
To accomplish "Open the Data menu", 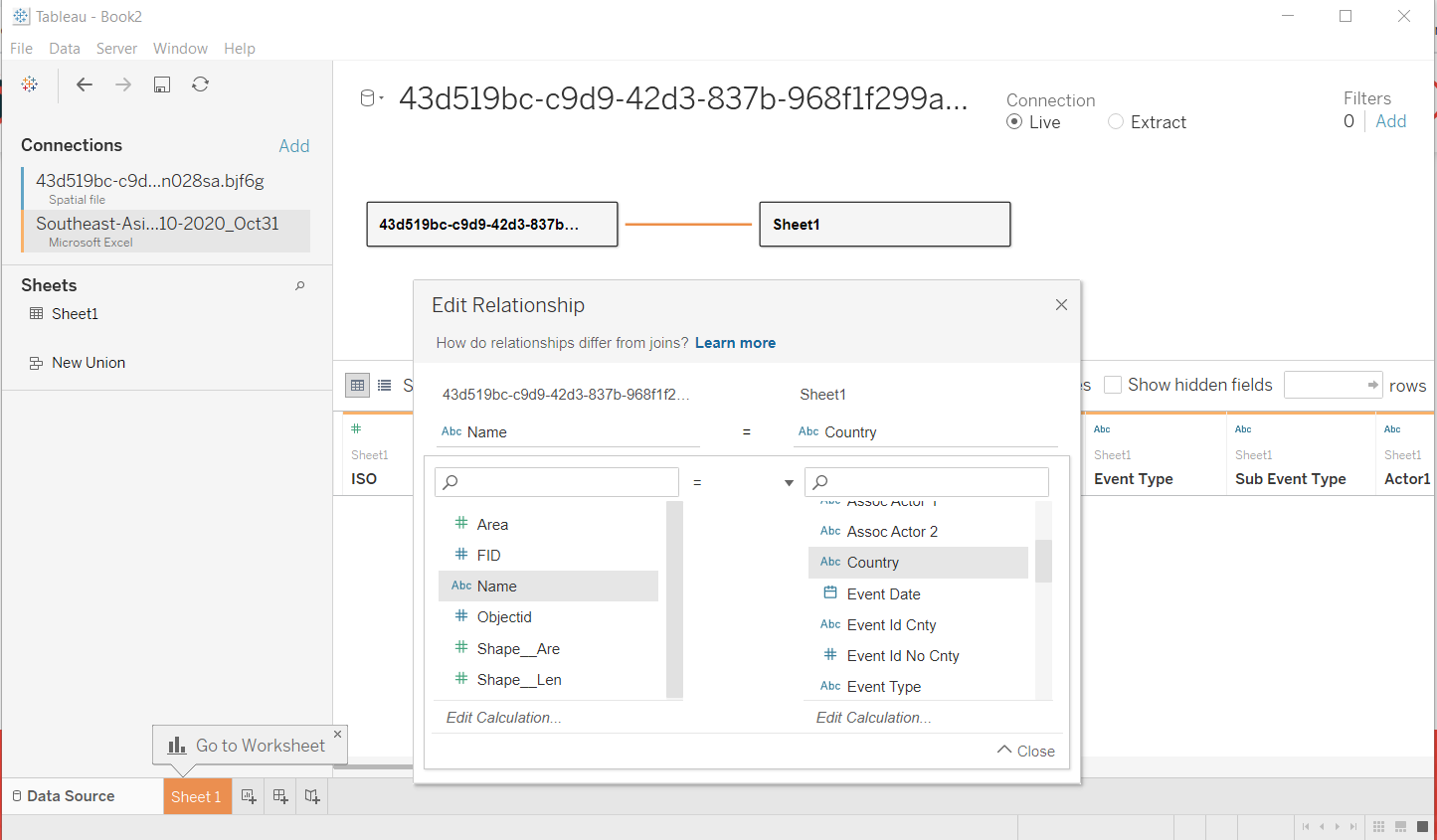I will click(64, 48).
